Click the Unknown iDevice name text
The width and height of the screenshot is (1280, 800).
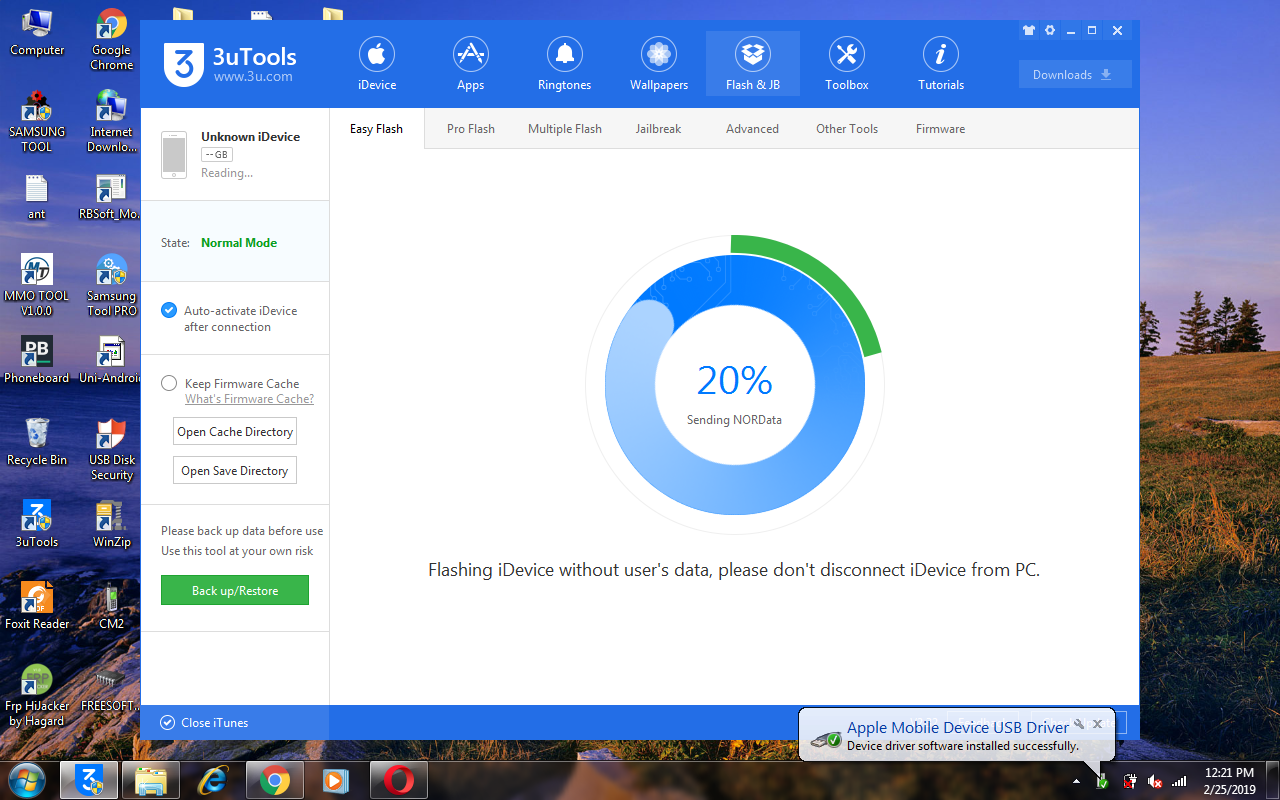pos(251,137)
